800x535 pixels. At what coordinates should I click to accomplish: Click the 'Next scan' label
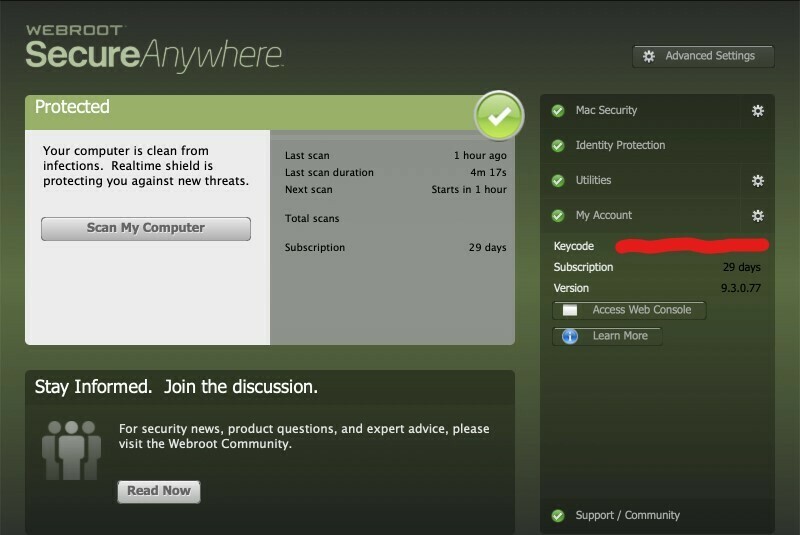point(309,189)
